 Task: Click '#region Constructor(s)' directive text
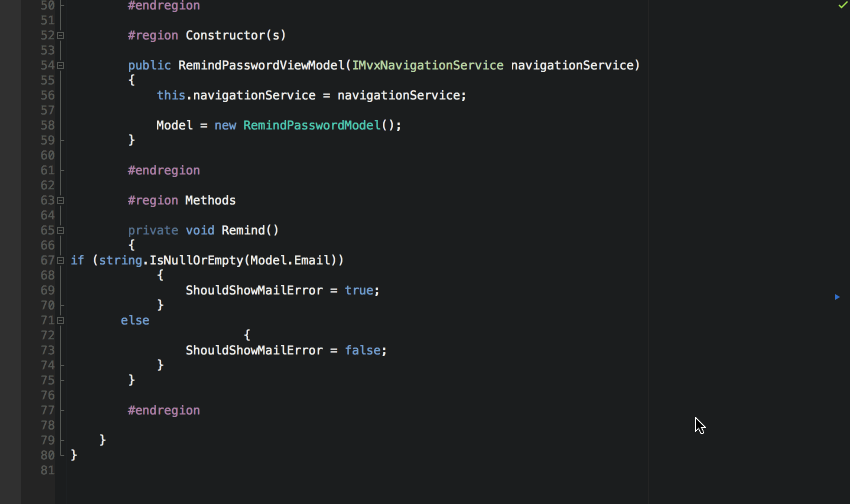[207, 36]
